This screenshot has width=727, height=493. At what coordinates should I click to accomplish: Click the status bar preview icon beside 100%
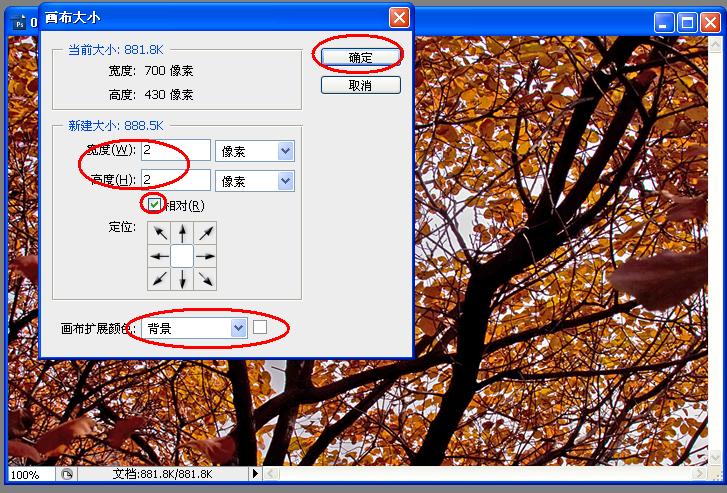pyautogui.click(x=67, y=474)
